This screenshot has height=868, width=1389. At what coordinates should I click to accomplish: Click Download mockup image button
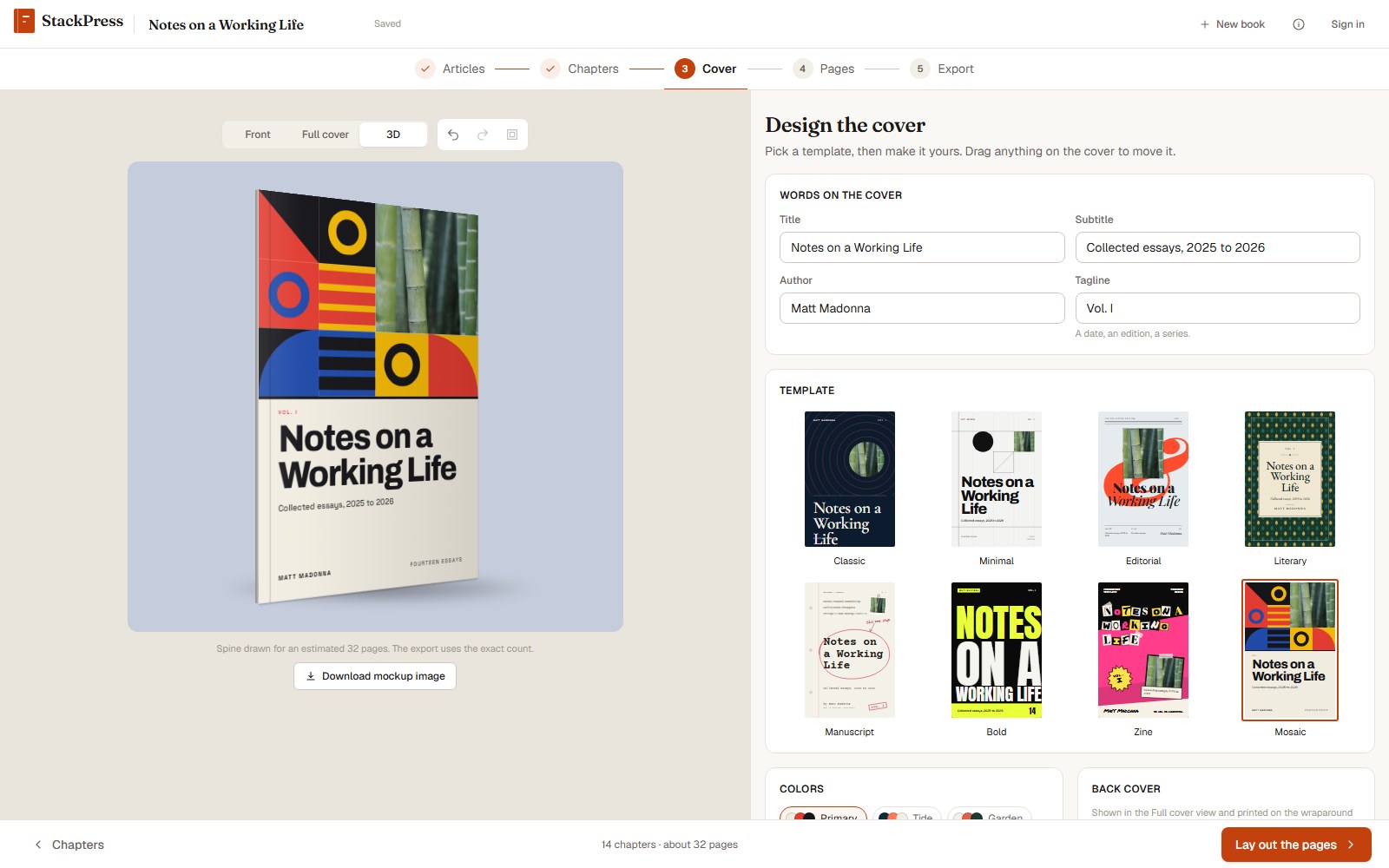375,676
